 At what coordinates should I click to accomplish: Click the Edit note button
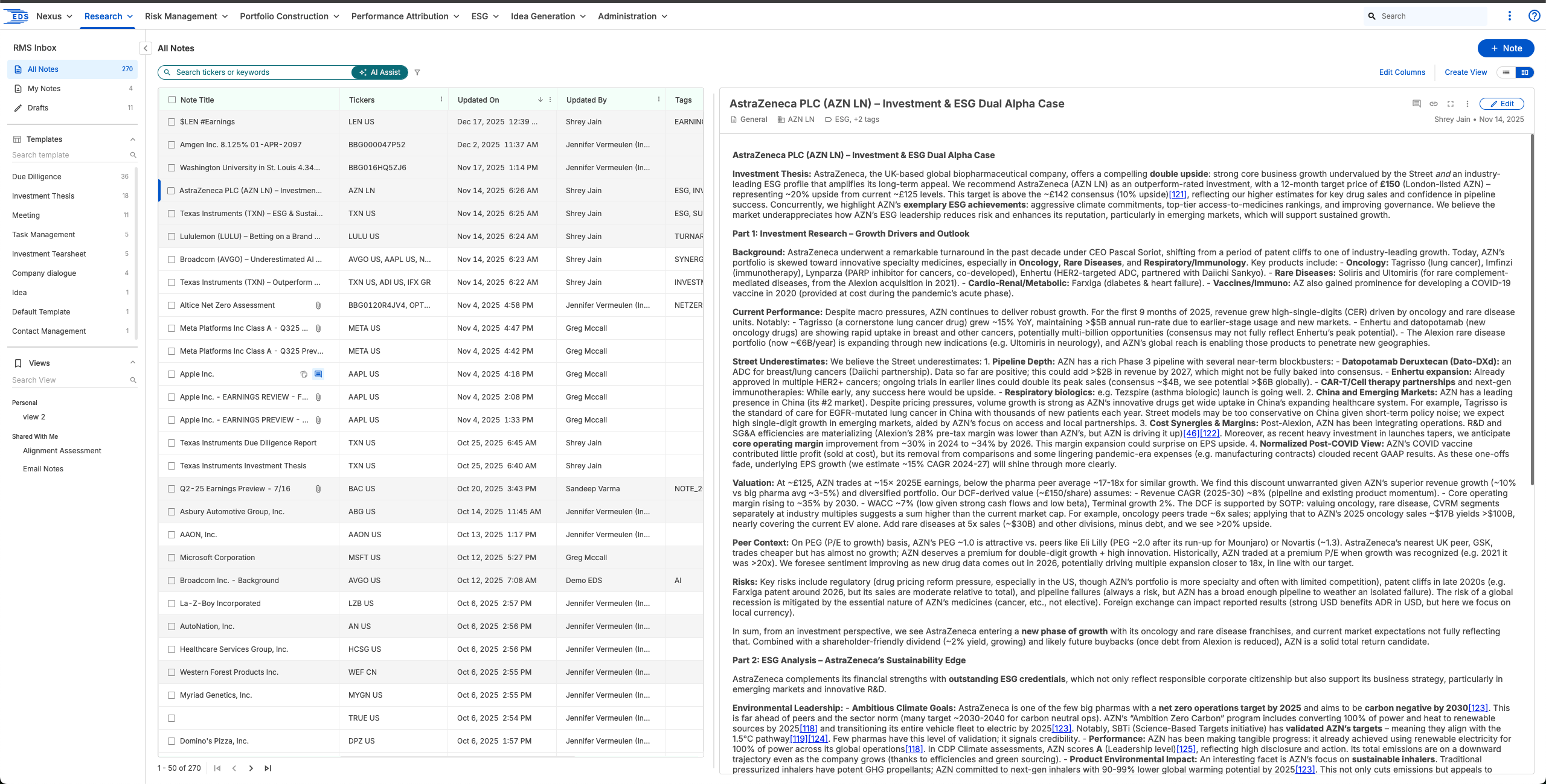coord(1502,104)
